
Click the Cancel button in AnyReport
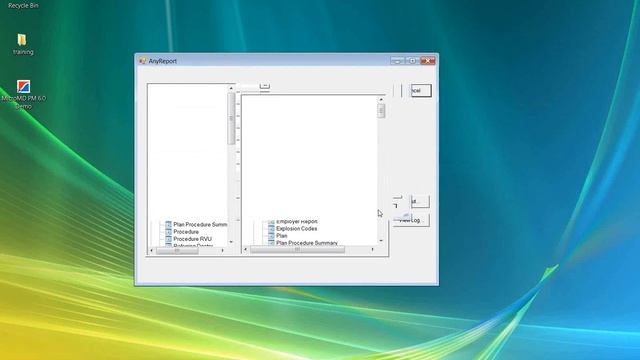[x=421, y=90]
